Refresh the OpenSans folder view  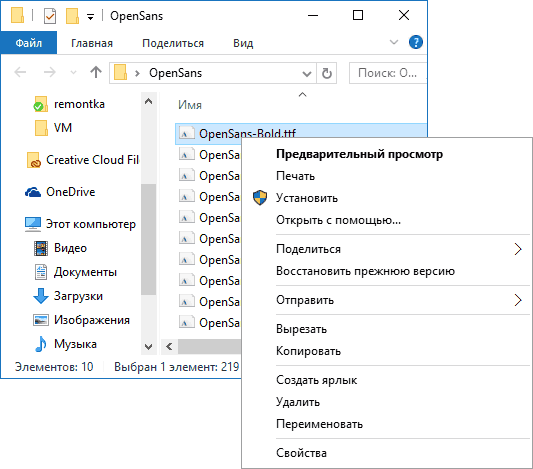(327, 73)
